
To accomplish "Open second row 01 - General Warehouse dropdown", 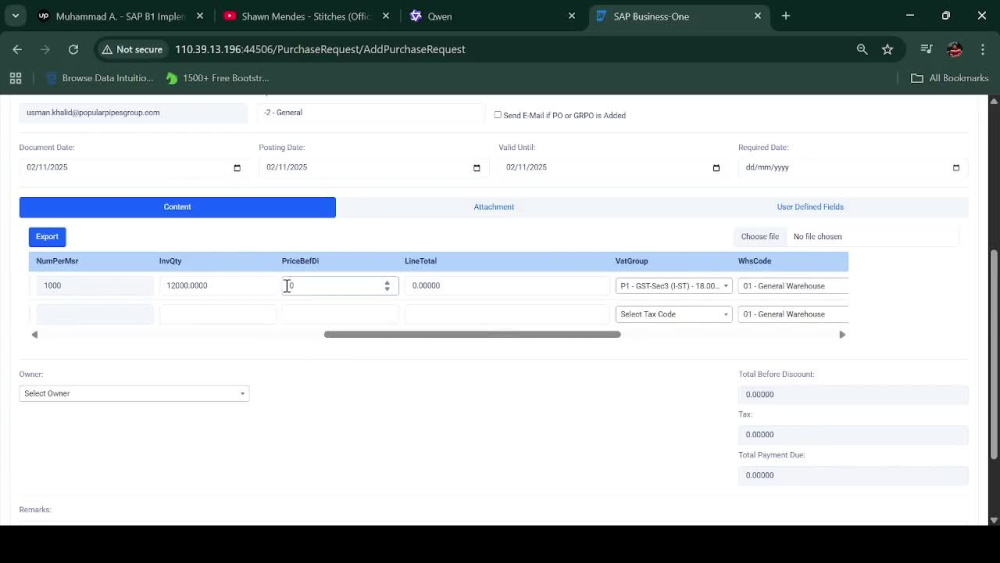I will 793,314.
